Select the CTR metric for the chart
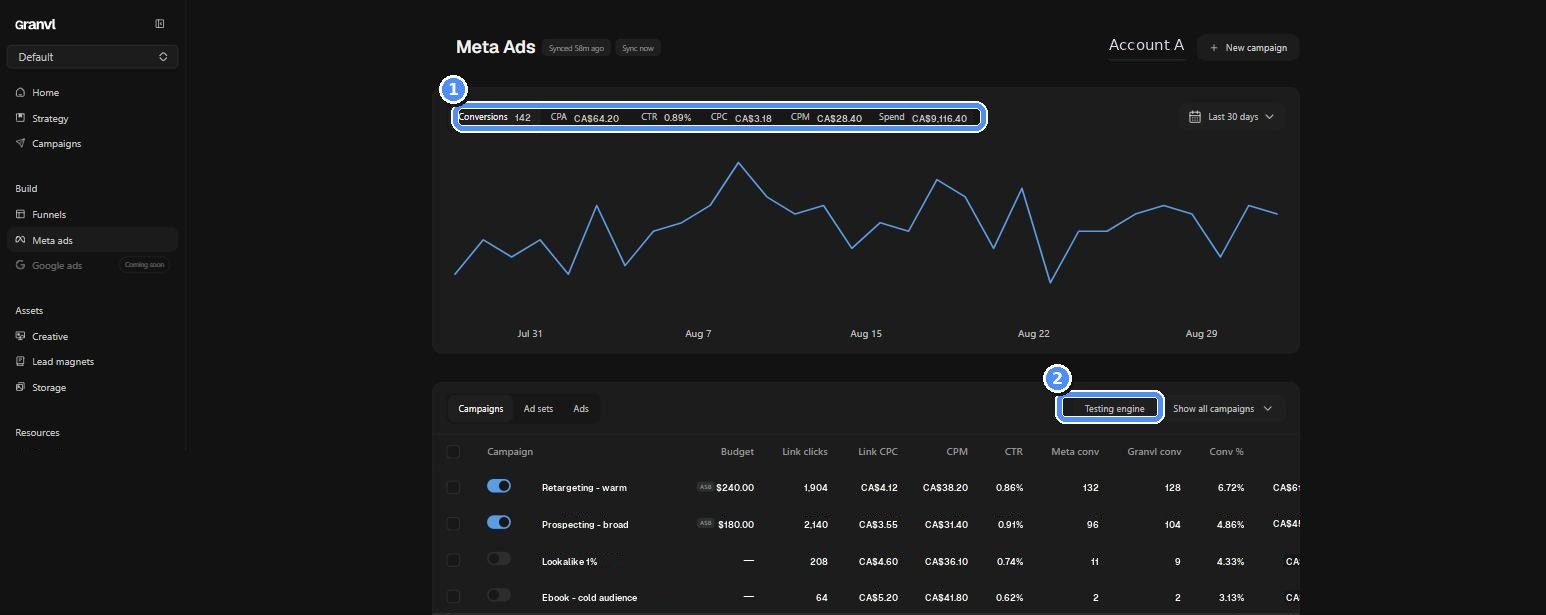This screenshot has height=615, width=1546. pos(666,117)
